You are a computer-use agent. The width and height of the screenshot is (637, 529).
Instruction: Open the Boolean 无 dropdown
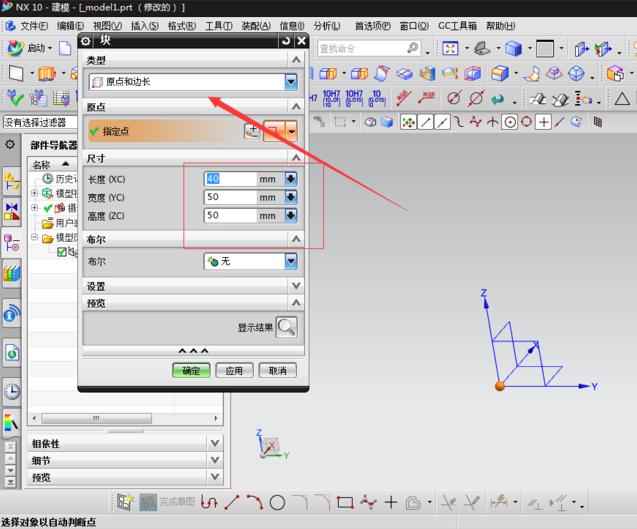[250, 261]
